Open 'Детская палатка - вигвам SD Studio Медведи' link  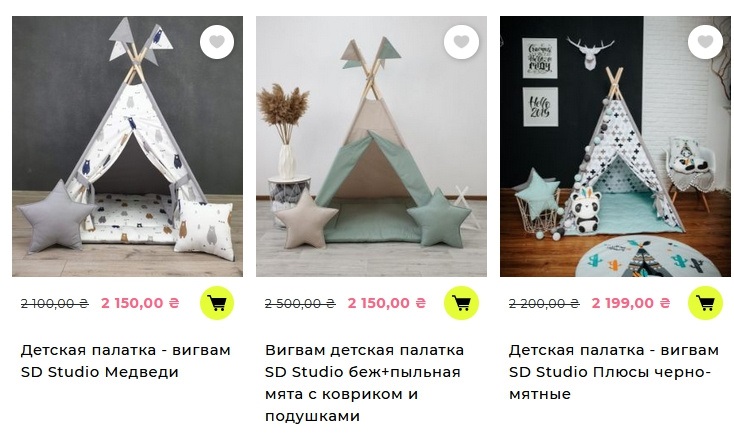coord(125,361)
